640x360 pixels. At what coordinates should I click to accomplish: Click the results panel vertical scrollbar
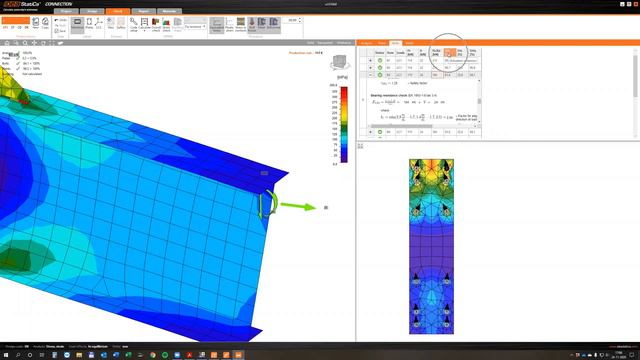tap(635, 76)
